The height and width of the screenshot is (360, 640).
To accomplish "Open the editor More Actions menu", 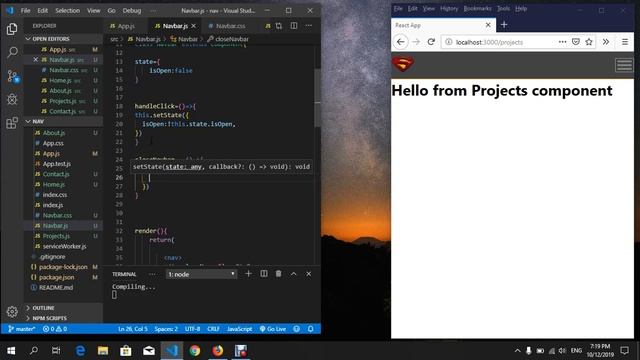I will click(309, 26).
